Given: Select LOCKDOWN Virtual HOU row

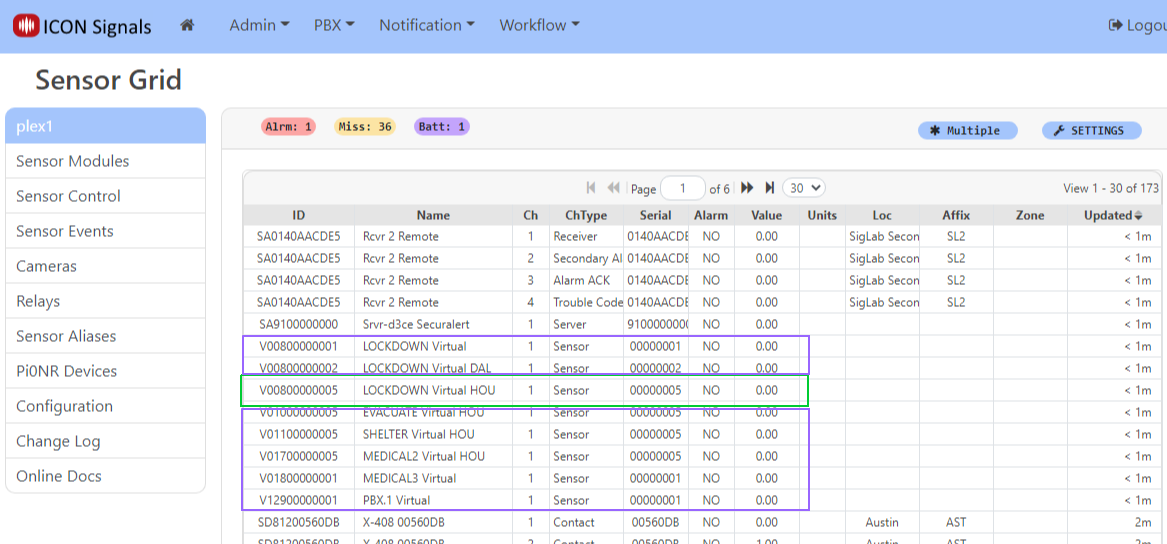Looking at the screenshot, I should pyautogui.click(x=429, y=390).
